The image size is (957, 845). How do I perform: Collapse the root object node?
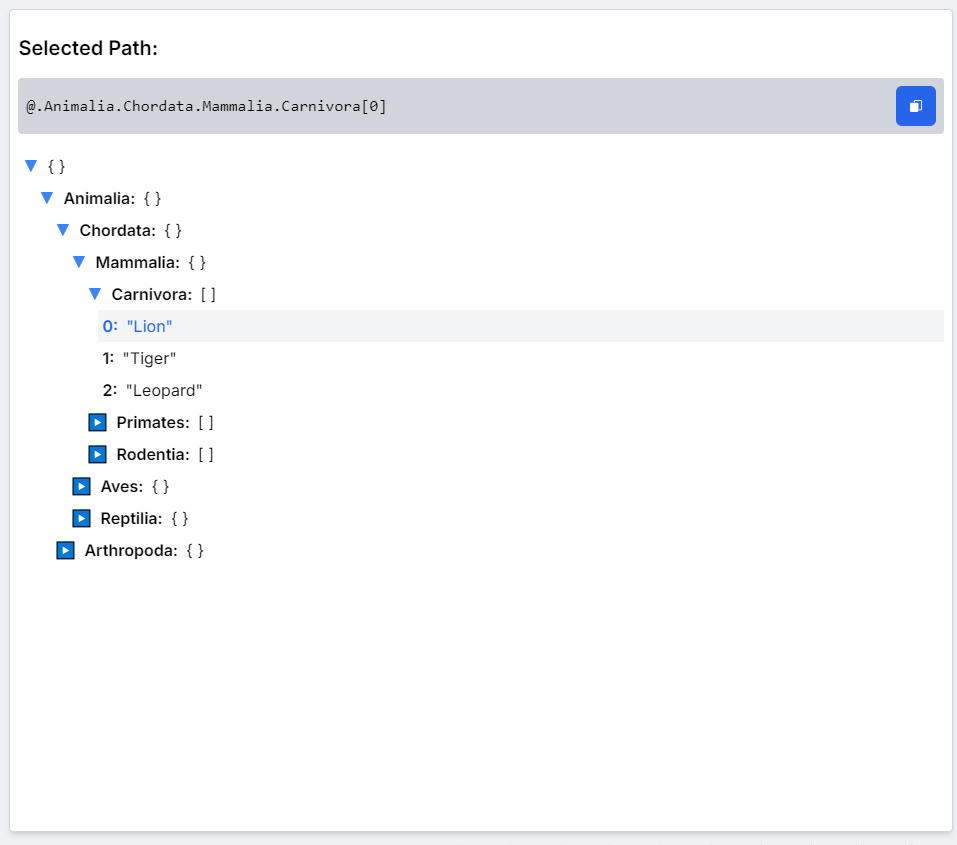(30, 166)
